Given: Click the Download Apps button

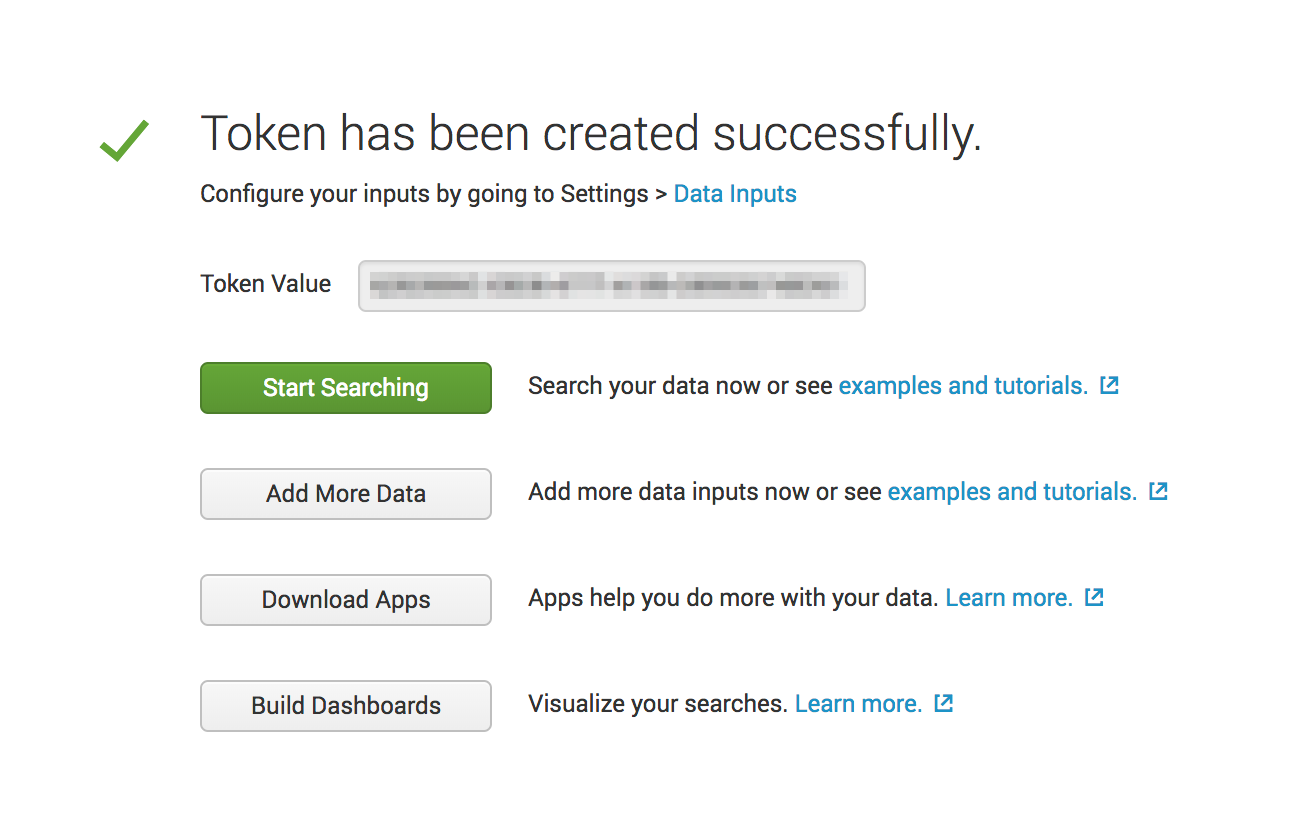Looking at the screenshot, I should click(345, 600).
